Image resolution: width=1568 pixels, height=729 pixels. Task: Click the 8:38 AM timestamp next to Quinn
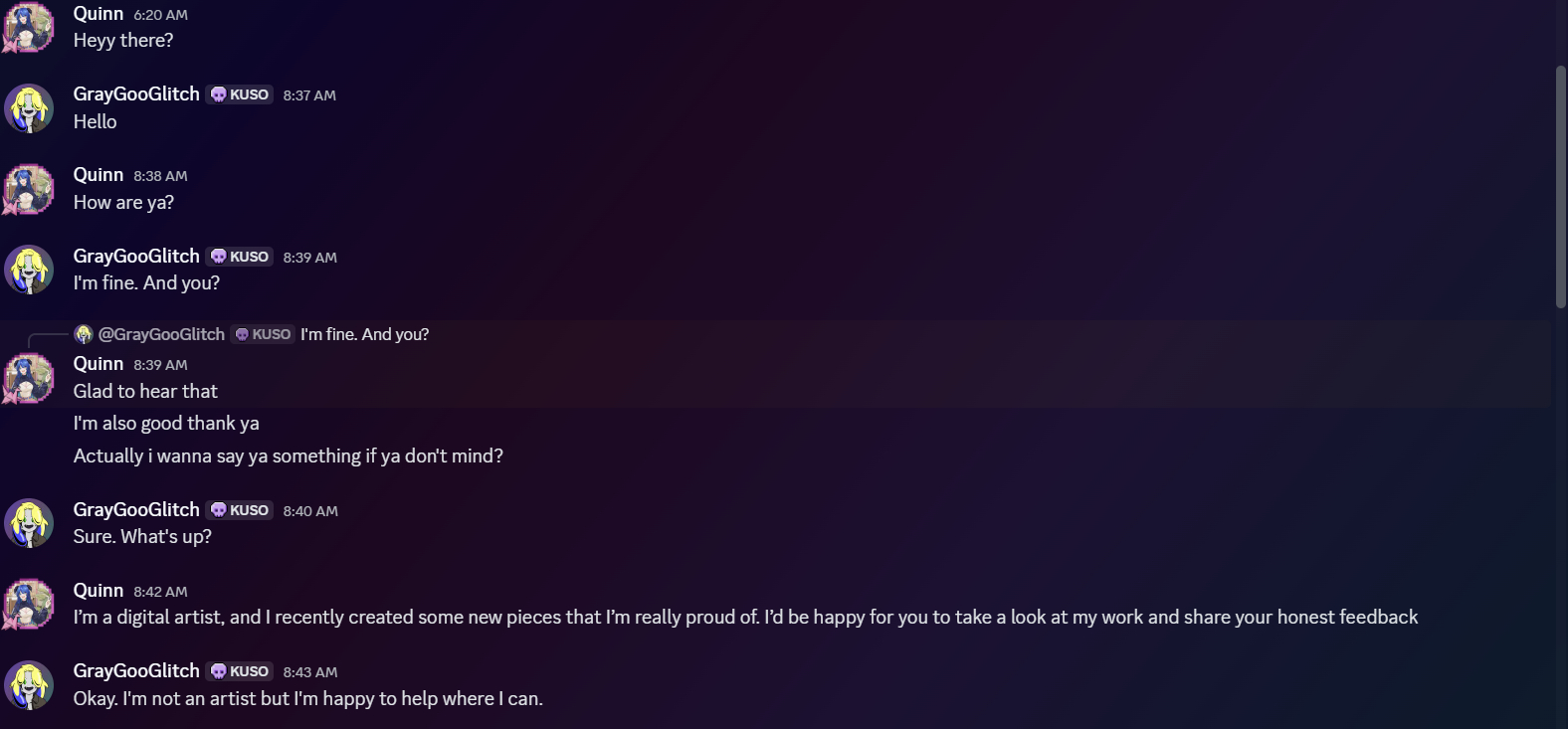(x=160, y=176)
